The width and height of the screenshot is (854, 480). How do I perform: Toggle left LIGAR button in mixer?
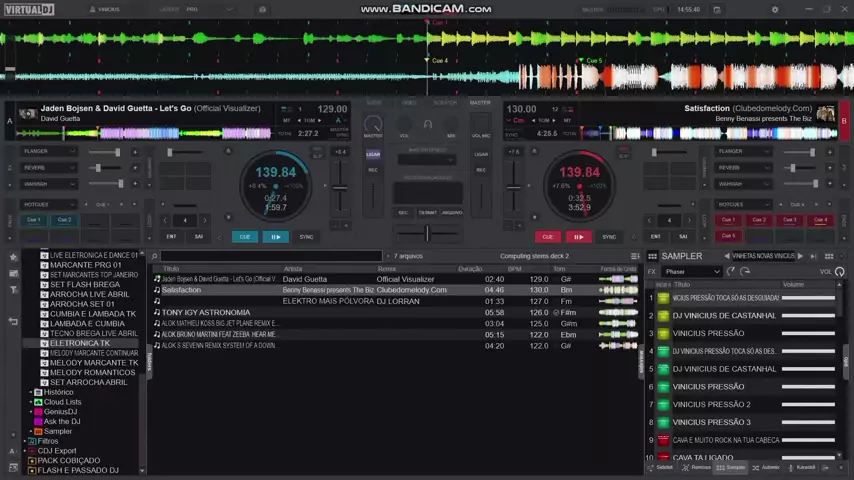coord(373,155)
